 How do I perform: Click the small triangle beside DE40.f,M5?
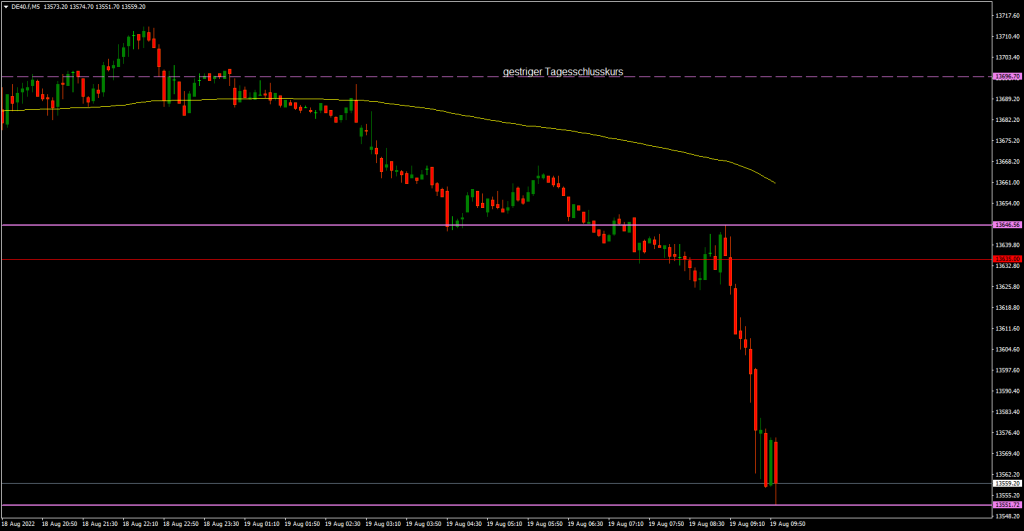(x=6, y=6)
